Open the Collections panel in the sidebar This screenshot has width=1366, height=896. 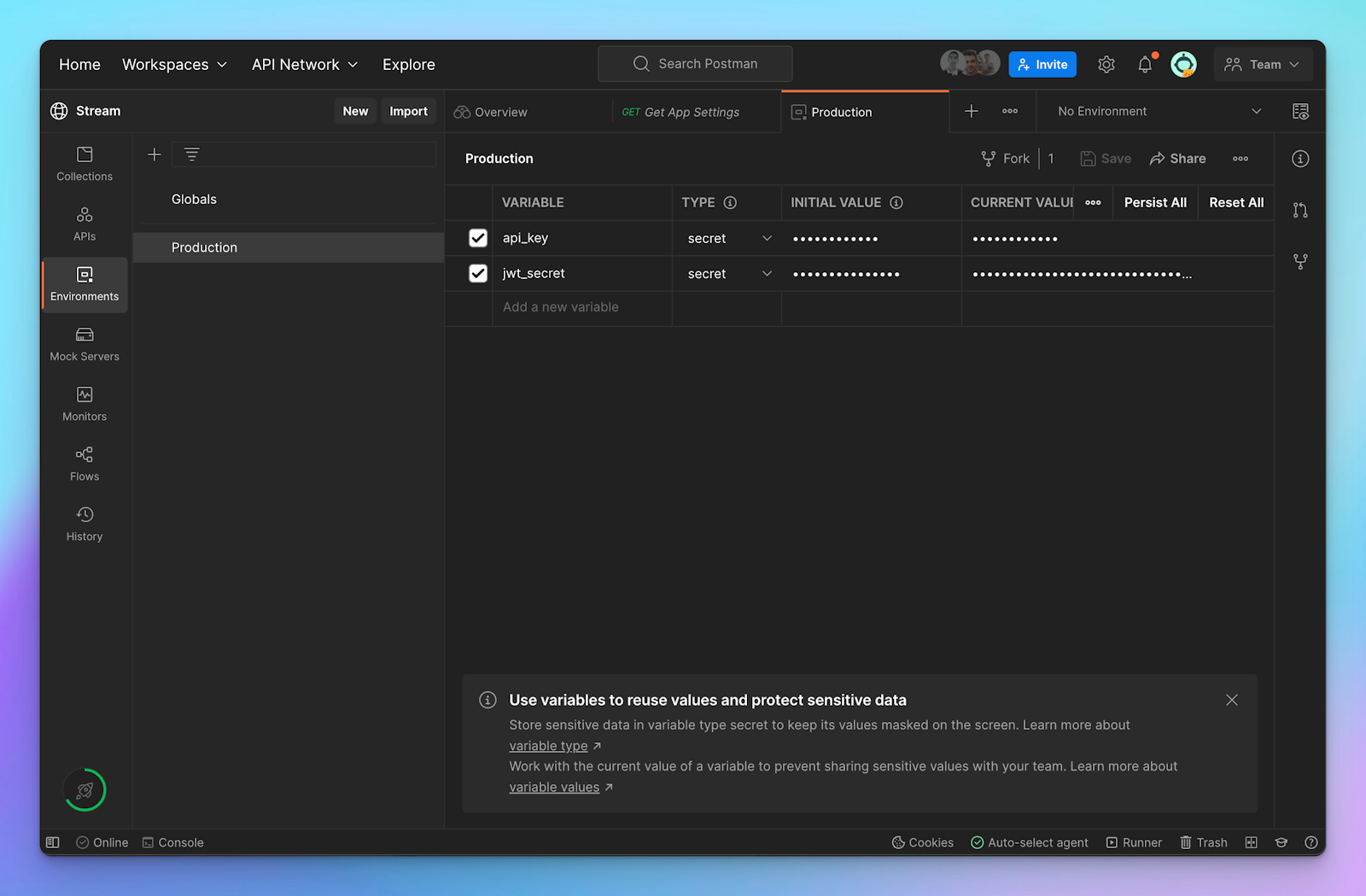pyautogui.click(x=84, y=164)
